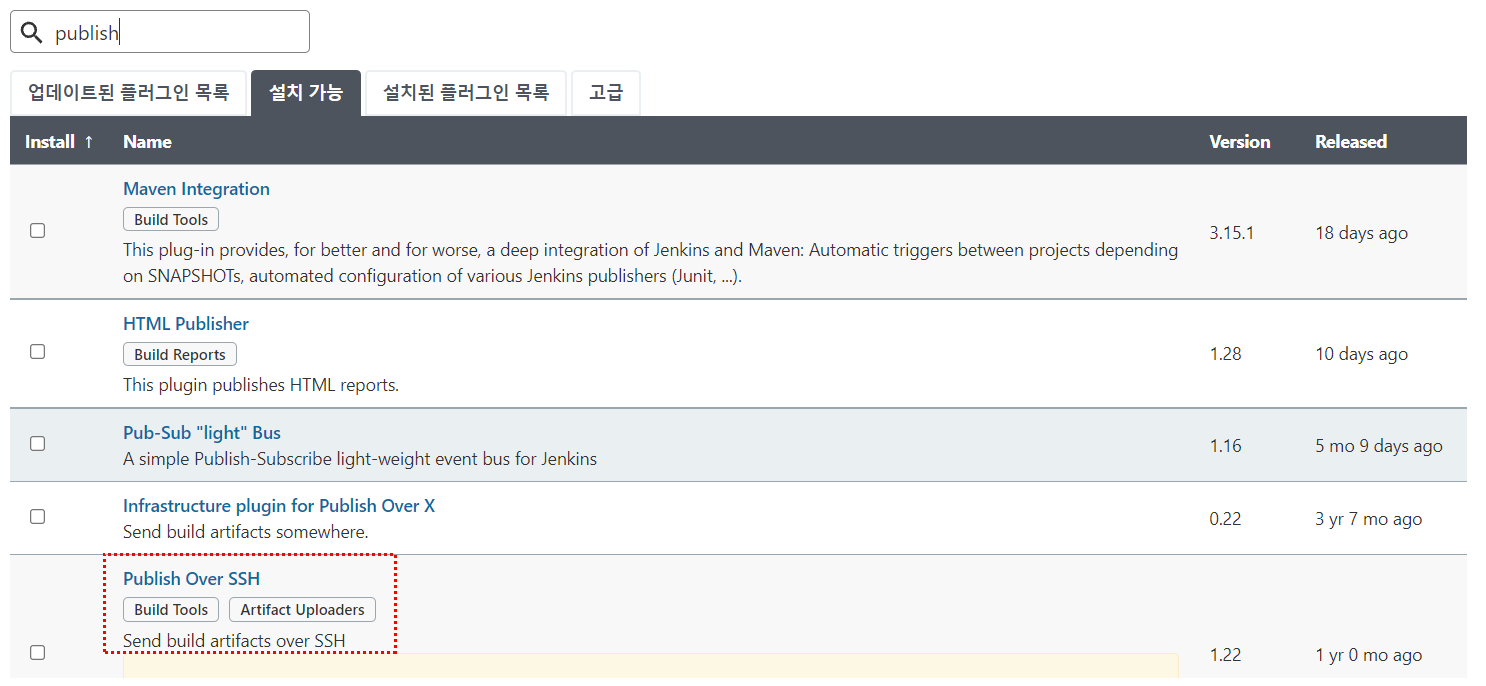Open the Maven Integration plugin link

click(196, 189)
